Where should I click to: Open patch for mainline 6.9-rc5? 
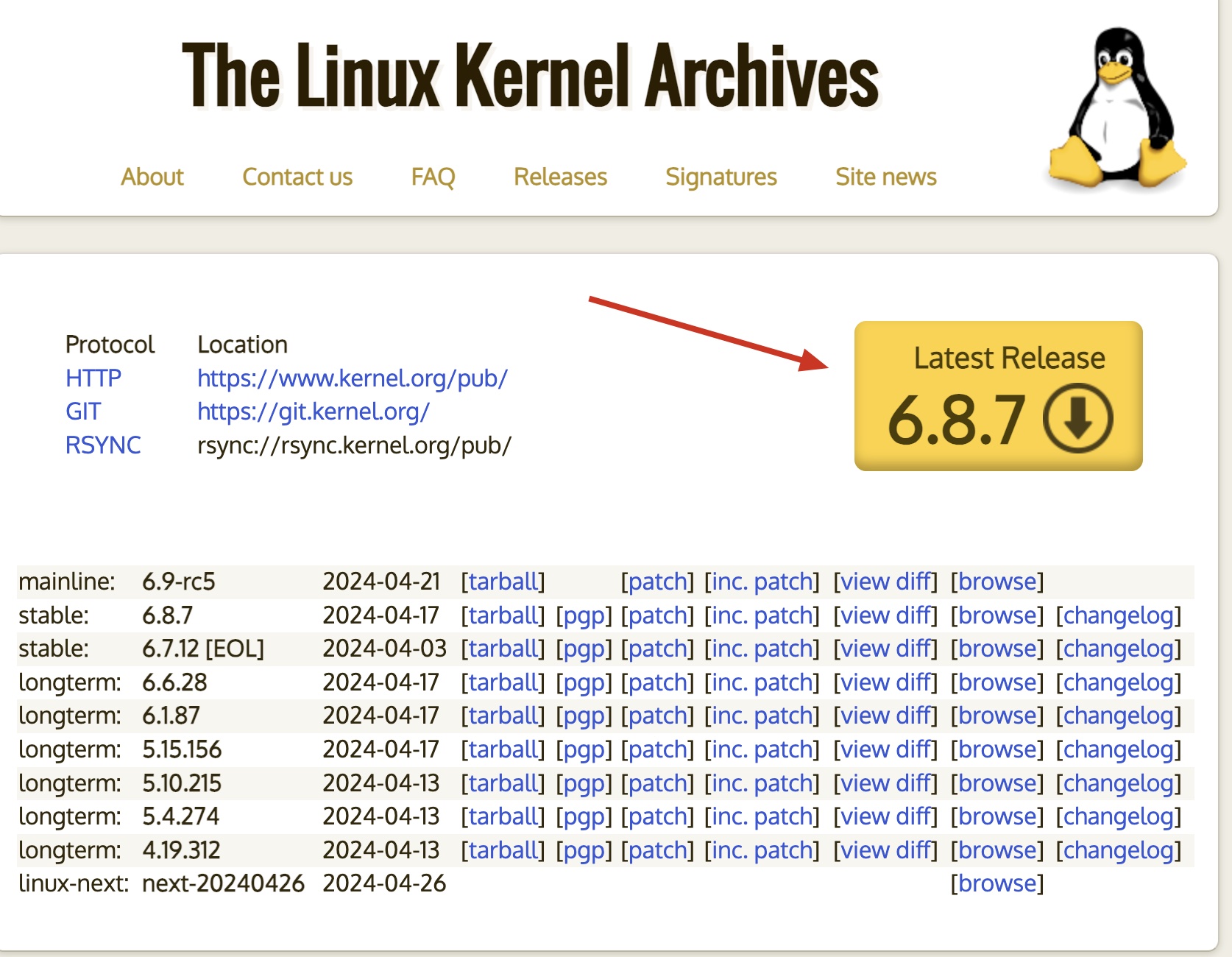coord(657,582)
